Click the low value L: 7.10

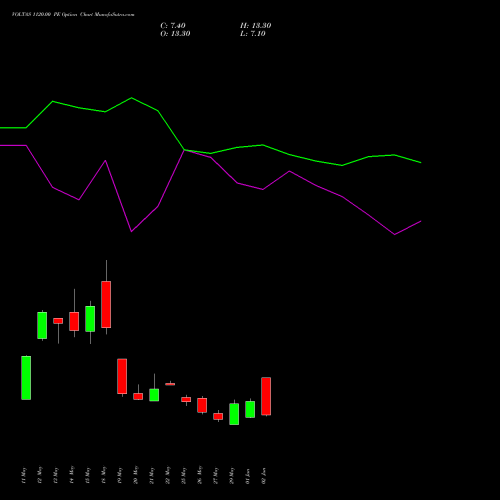point(253,34)
